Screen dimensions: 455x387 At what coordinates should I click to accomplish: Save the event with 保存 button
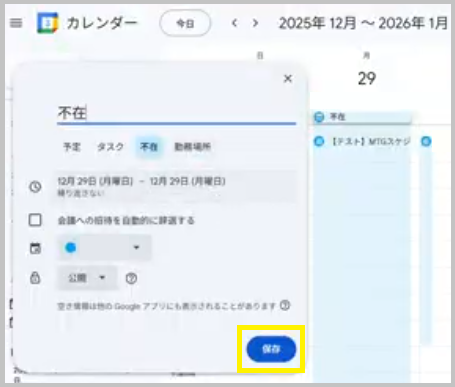point(271,349)
